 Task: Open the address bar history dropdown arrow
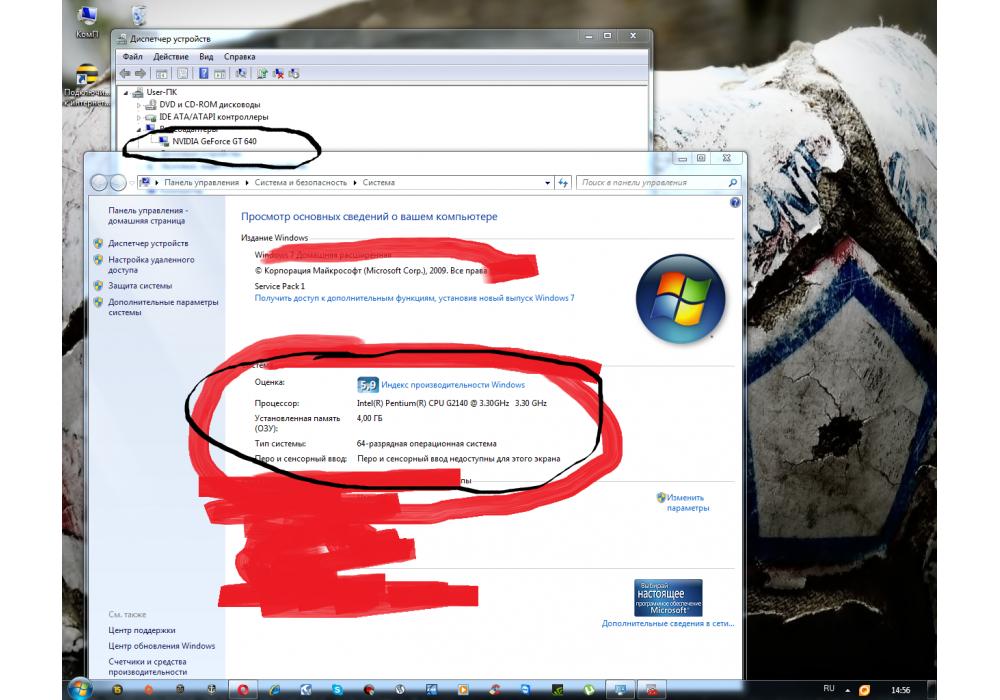tap(547, 183)
